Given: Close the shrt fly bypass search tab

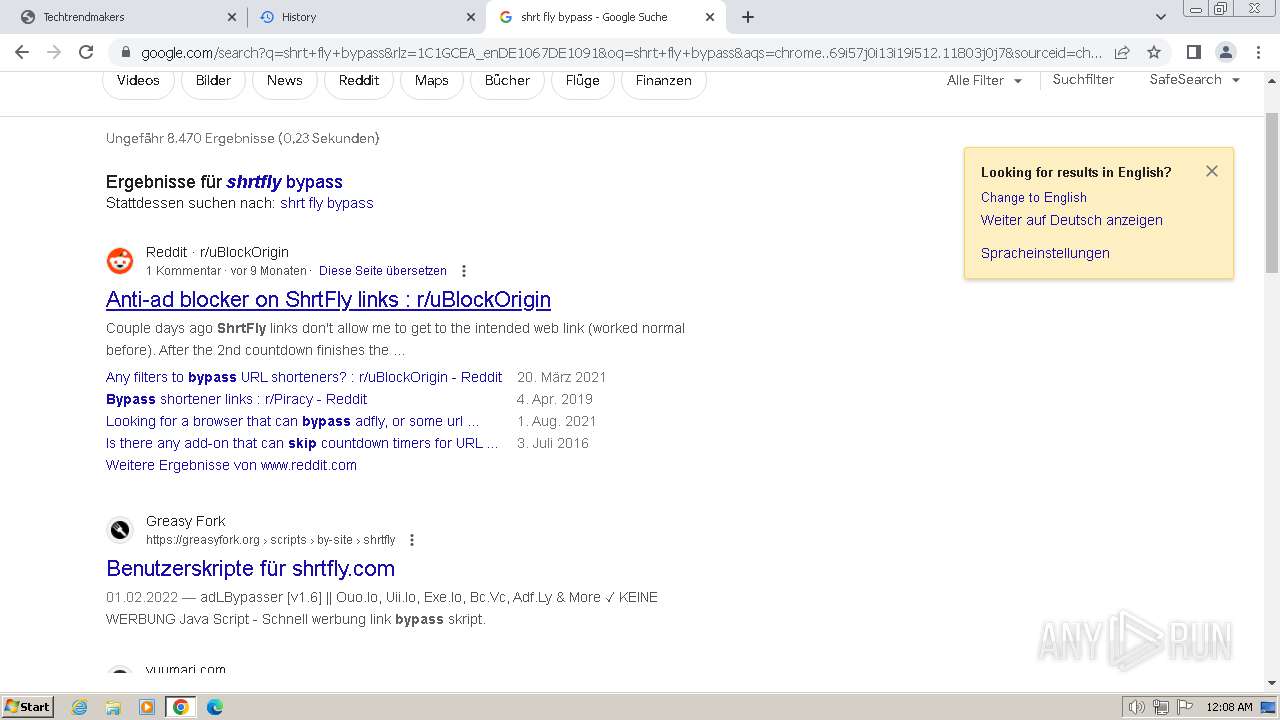Looking at the screenshot, I should (x=710, y=17).
